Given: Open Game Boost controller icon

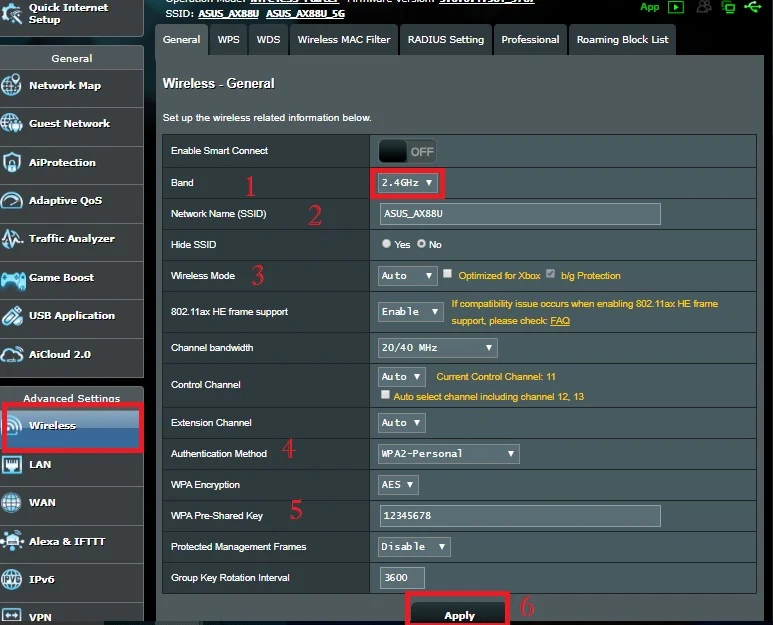Looking at the screenshot, I should coord(13,278).
